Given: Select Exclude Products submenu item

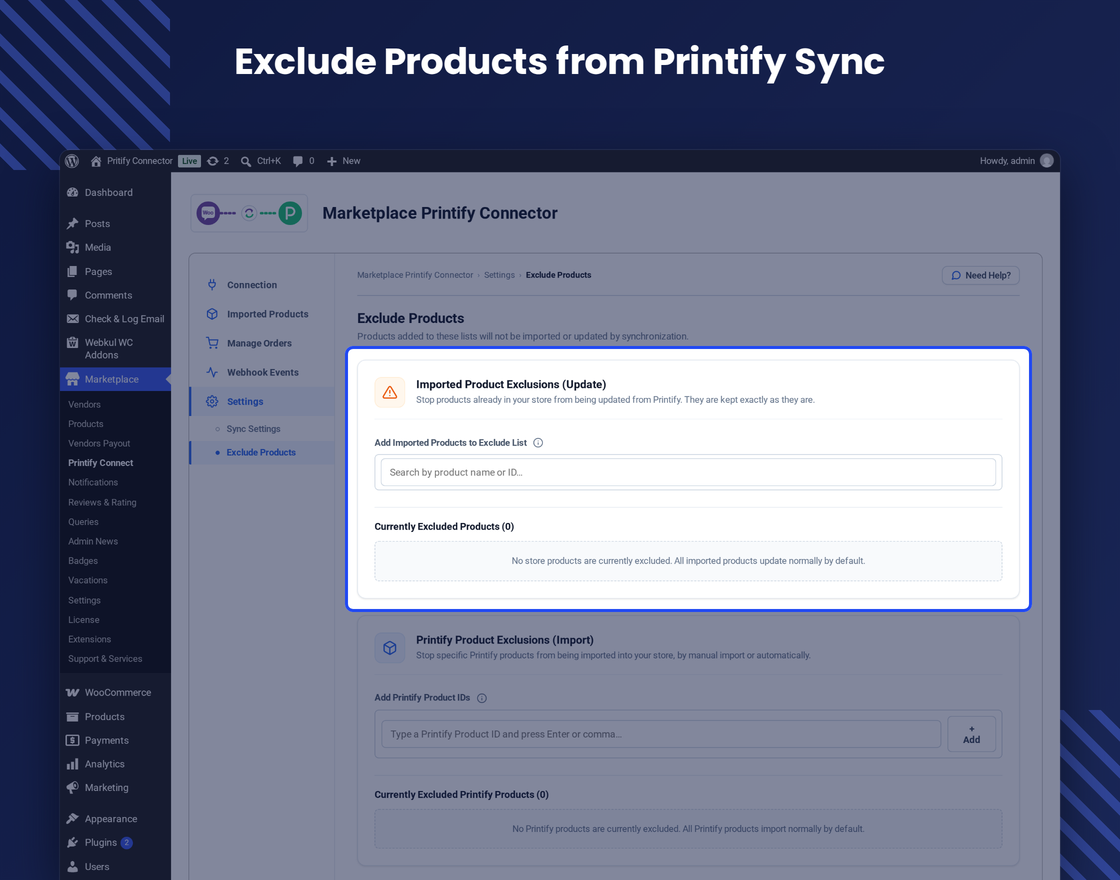Looking at the screenshot, I should tap(261, 452).
